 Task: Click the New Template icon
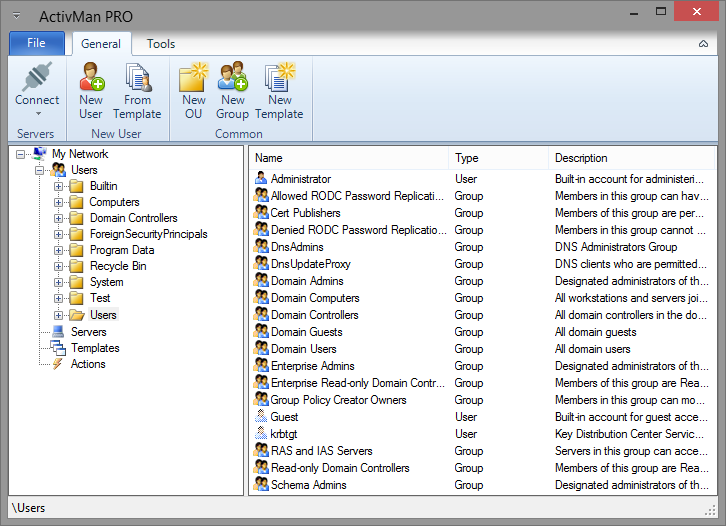coord(279,76)
